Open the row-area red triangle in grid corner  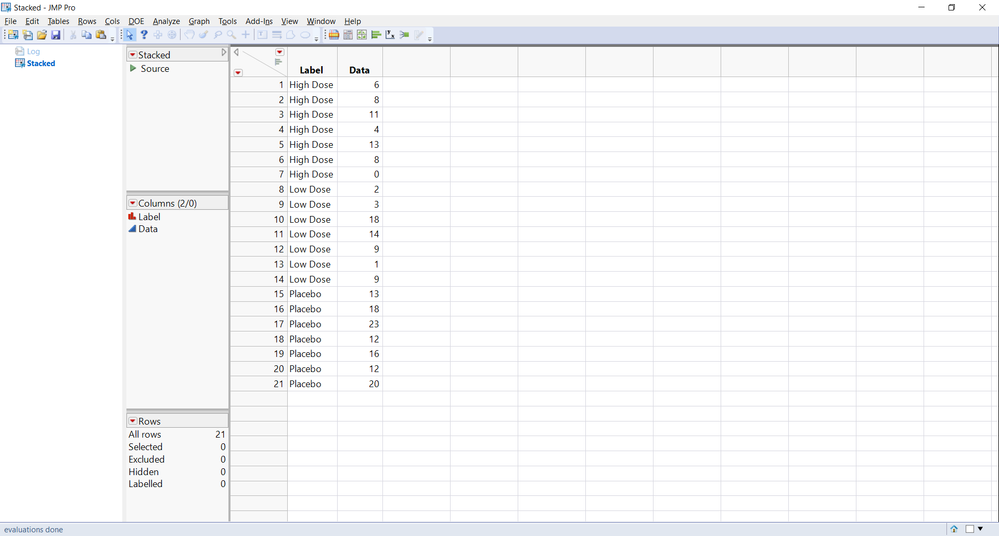(238, 73)
